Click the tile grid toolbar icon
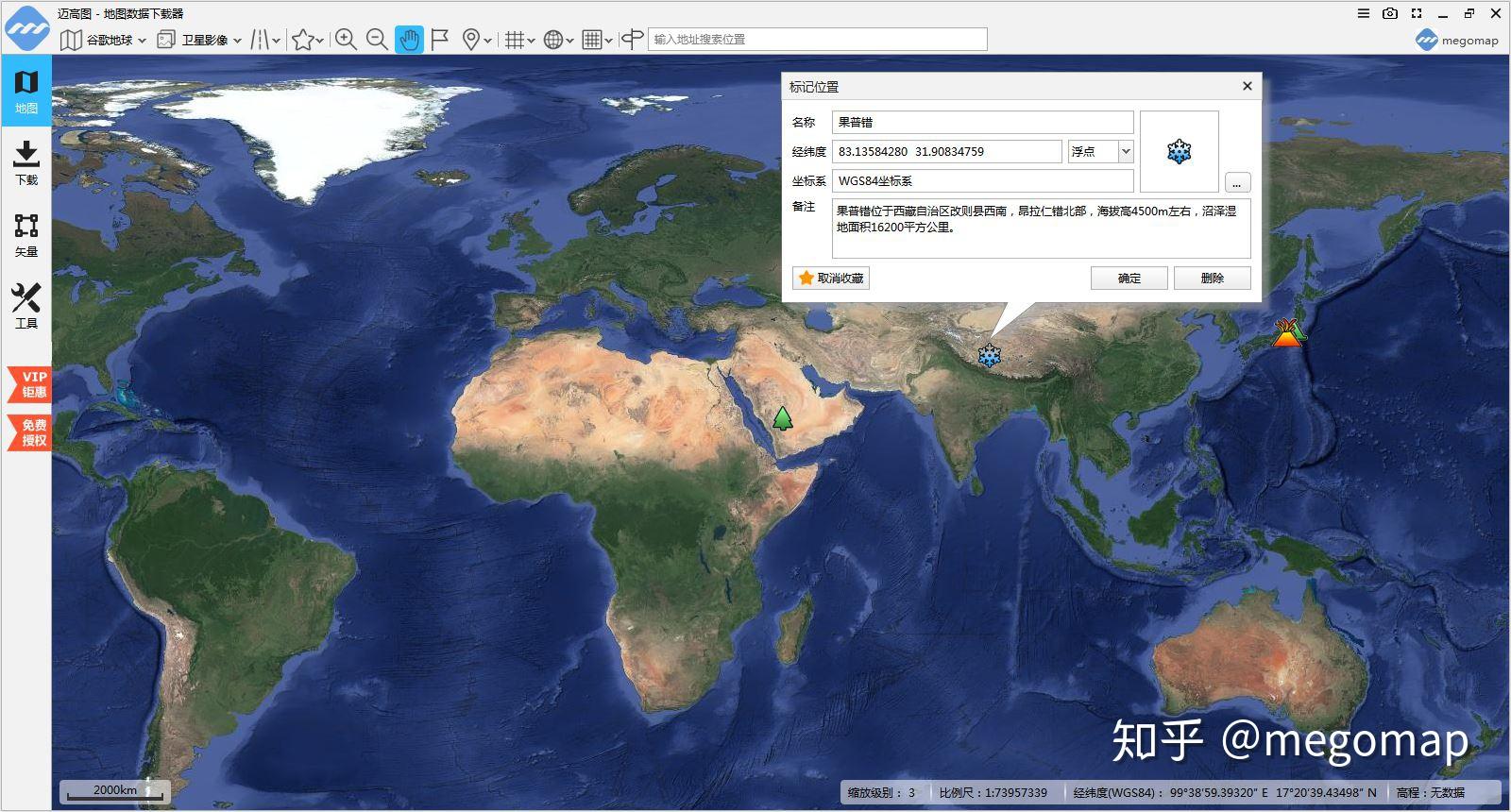The height and width of the screenshot is (812, 1511). coord(591,40)
